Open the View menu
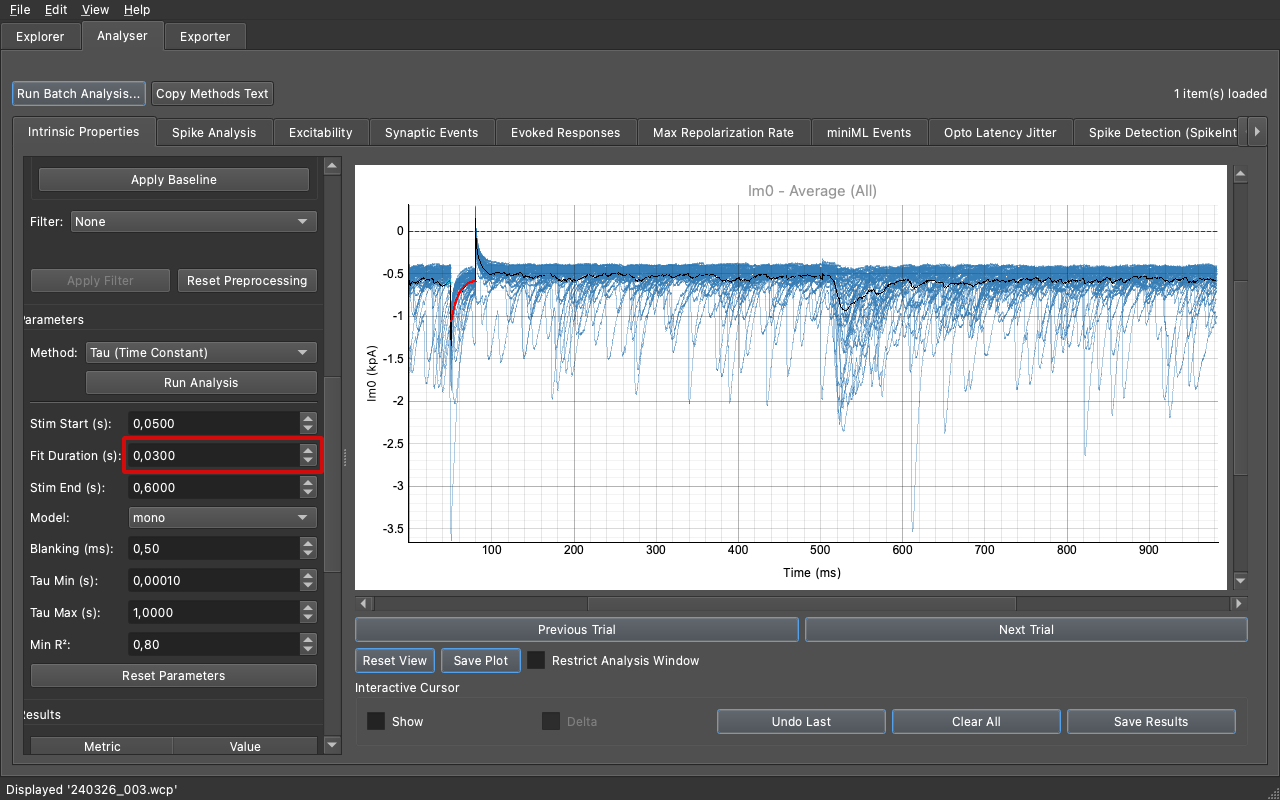The width and height of the screenshot is (1280, 800). tap(96, 9)
